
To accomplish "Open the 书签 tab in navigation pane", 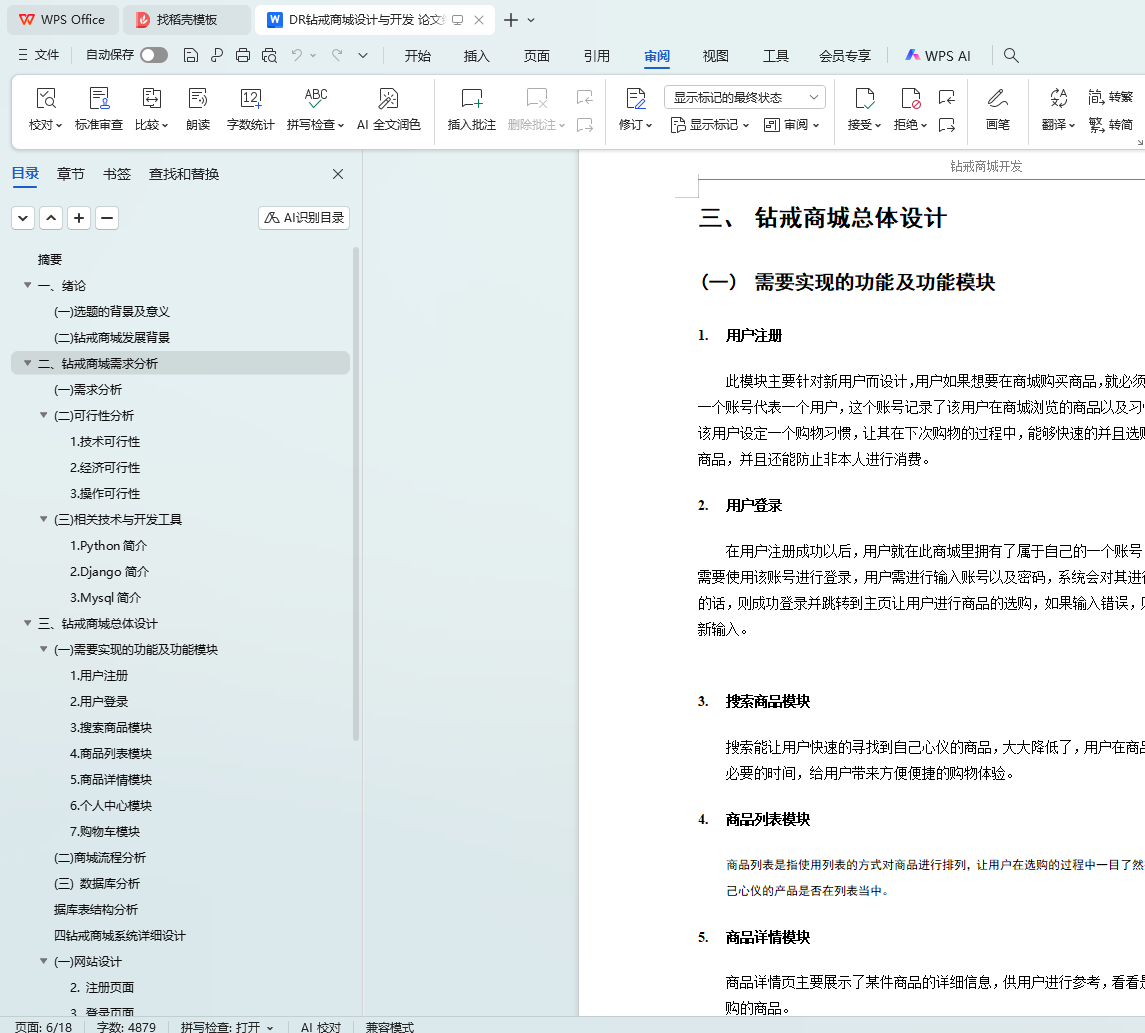I will pos(117,174).
